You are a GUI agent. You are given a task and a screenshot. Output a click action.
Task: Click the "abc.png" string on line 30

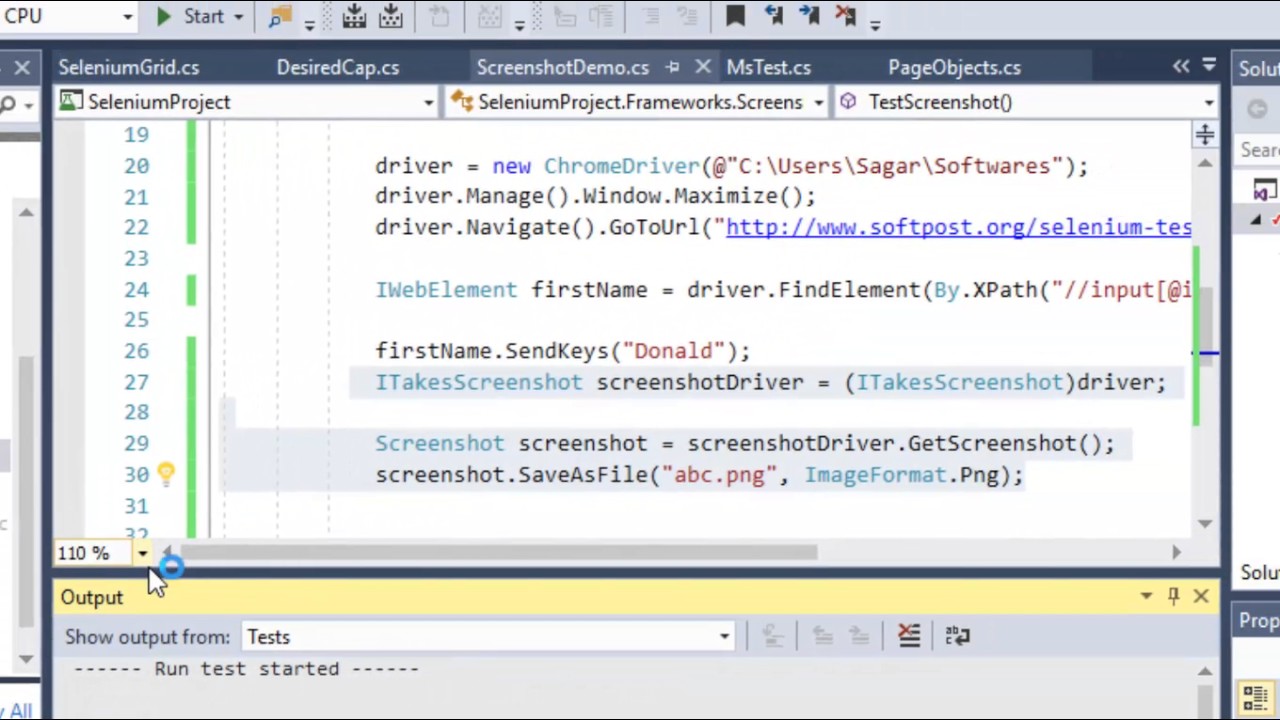pyautogui.click(x=719, y=475)
